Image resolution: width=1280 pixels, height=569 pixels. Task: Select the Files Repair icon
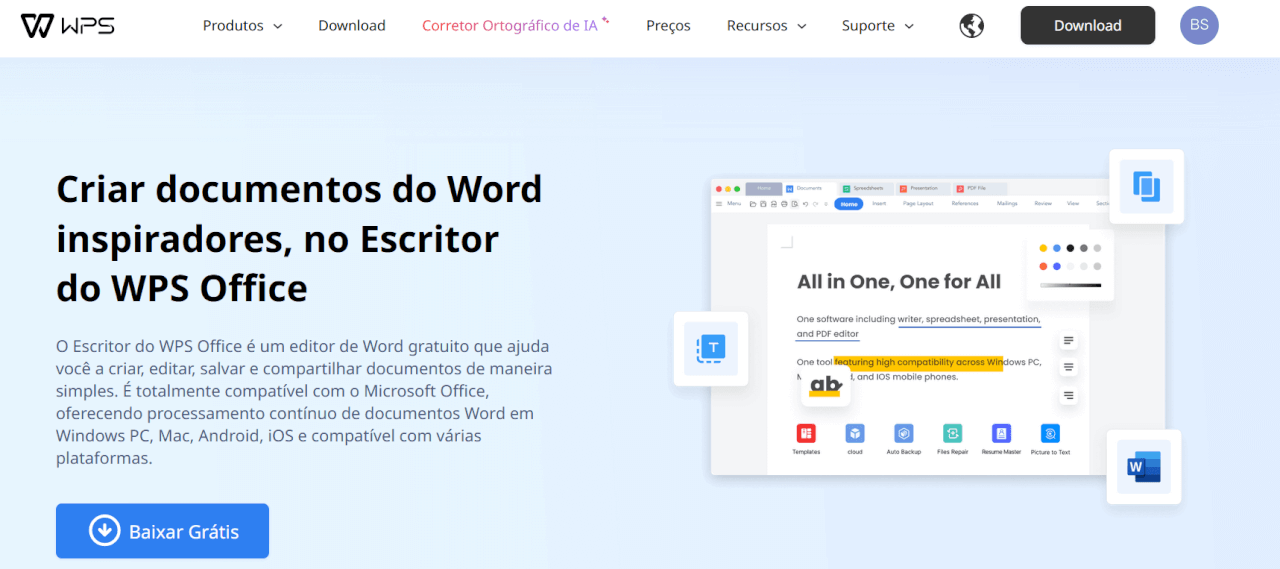tap(953, 433)
